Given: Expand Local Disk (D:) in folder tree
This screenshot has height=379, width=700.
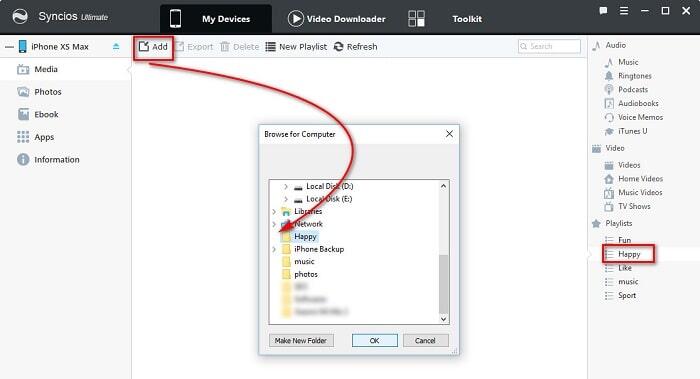Looking at the screenshot, I should point(286,187).
